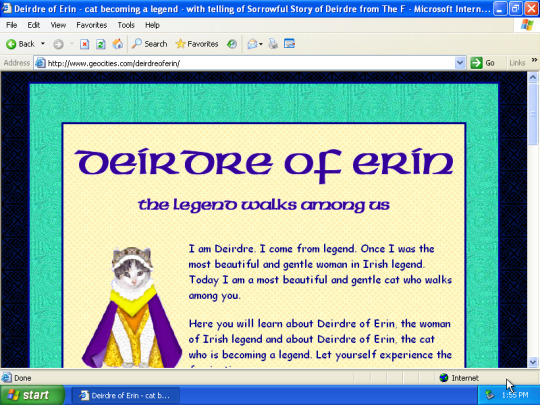The height and width of the screenshot is (405, 540).
Task: Print the page with the printer icon
Action: pyautogui.click(x=273, y=44)
